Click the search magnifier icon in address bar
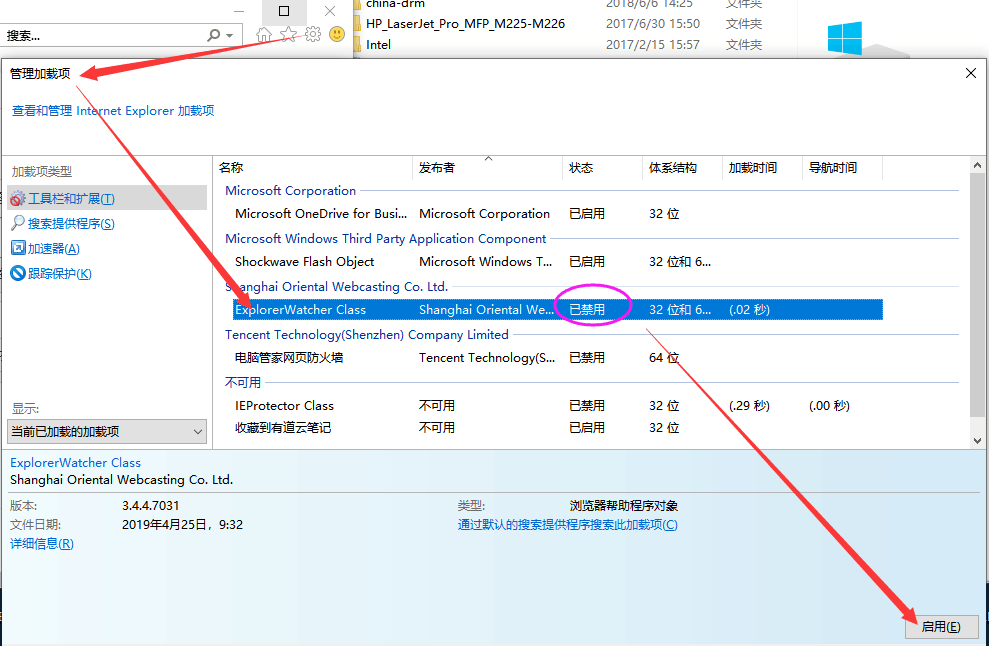Image resolution: width=989 pixels, height=646 pixels. (213, 35)
